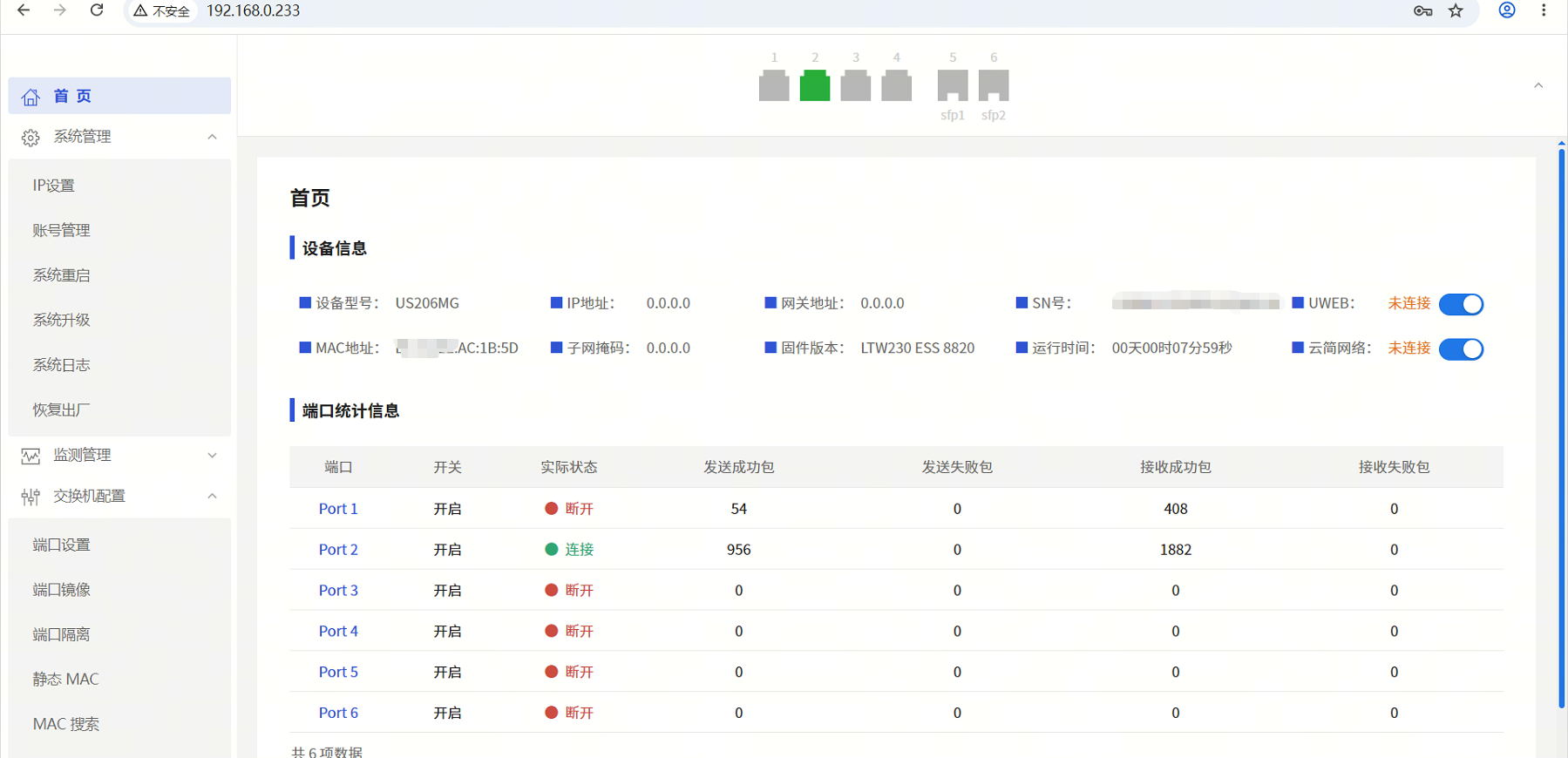Click the Port 5 link
The width and height of the screenshot is (1568, 758).
tap(338, 673)
